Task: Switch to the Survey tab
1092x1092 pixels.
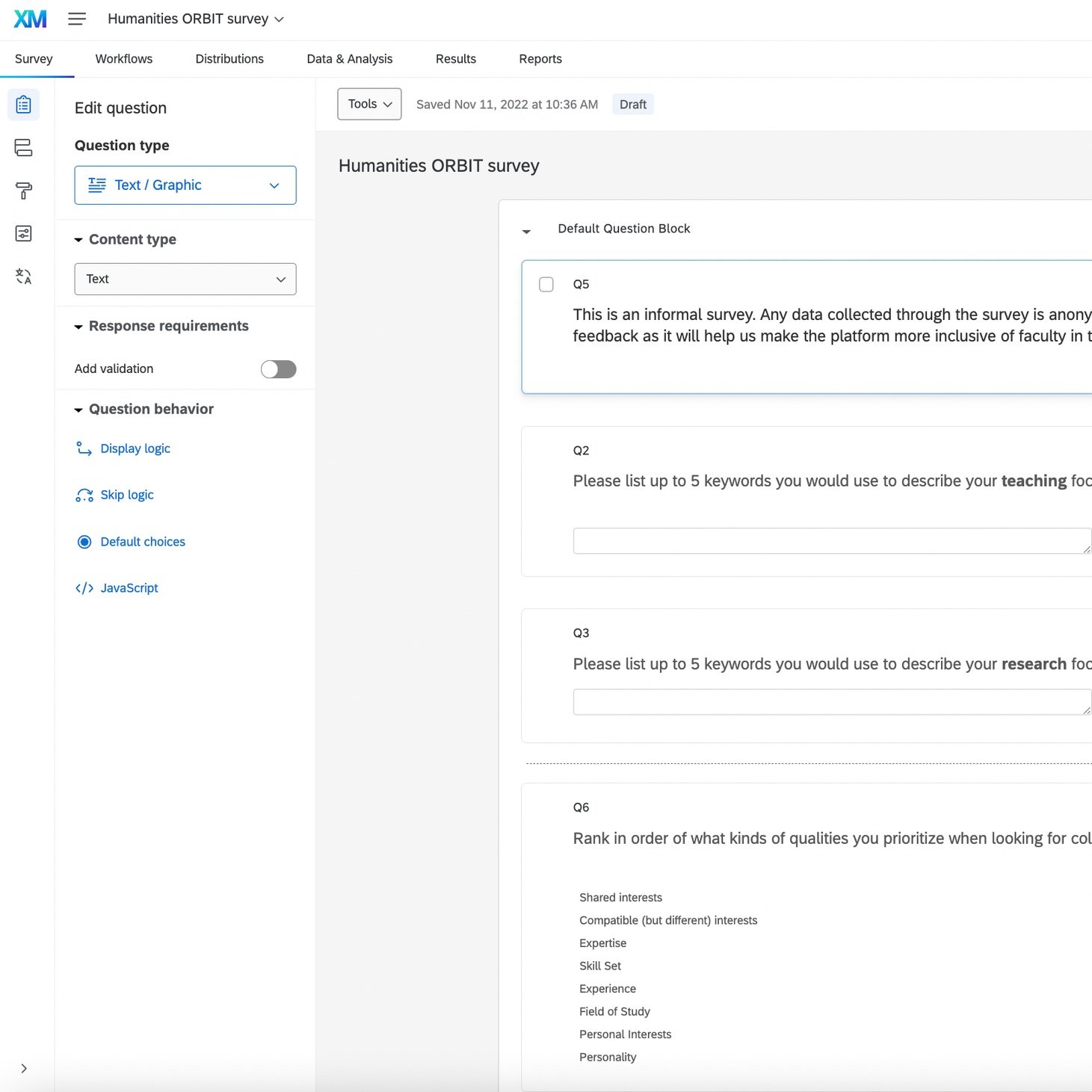Action: (x=34, y=59)
